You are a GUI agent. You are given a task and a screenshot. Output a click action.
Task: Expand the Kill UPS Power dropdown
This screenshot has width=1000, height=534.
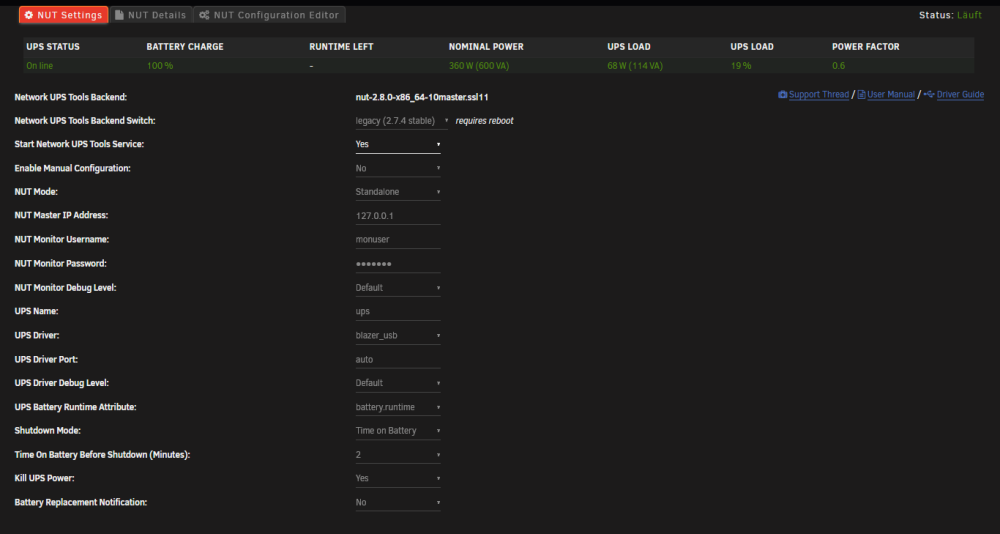coord(398,478)
